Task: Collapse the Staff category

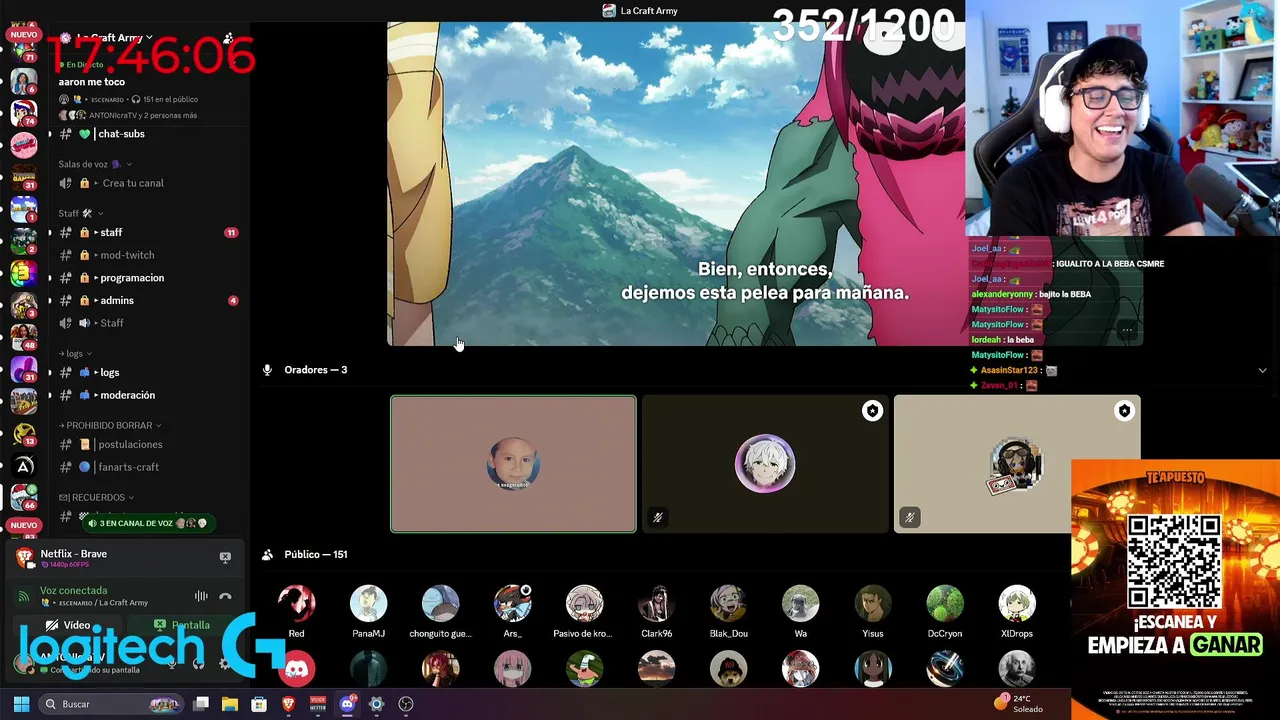Action: pos(80,213)
